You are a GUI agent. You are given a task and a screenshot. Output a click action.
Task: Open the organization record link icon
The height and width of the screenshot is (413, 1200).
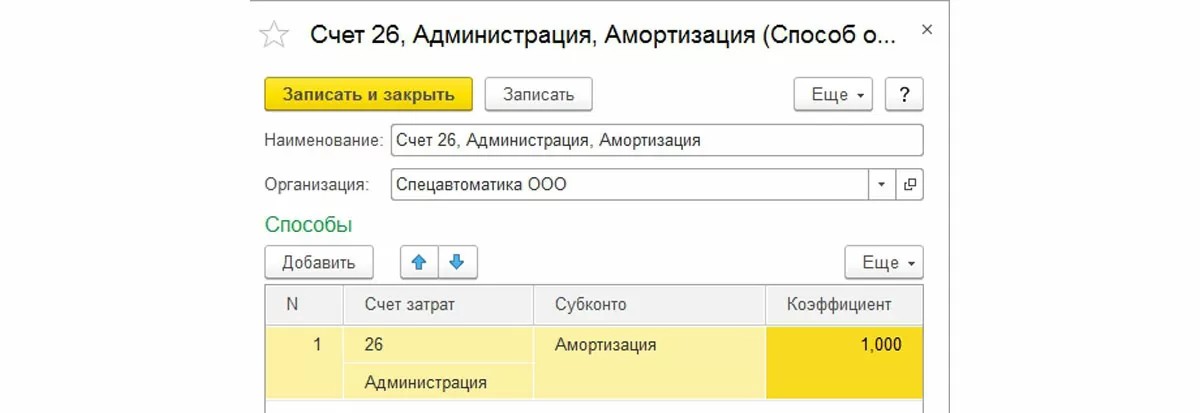[909, 185]
